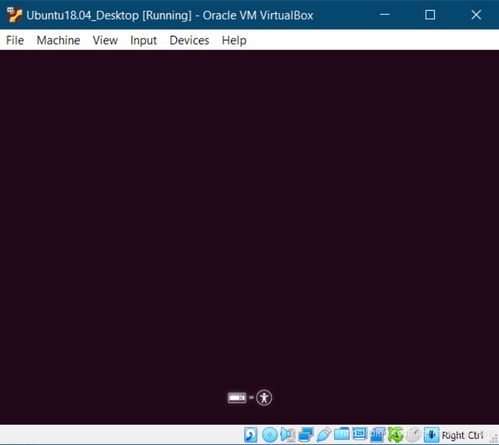Click the hard disk activity status icon
499x445 pixels.
click(250, 435)
